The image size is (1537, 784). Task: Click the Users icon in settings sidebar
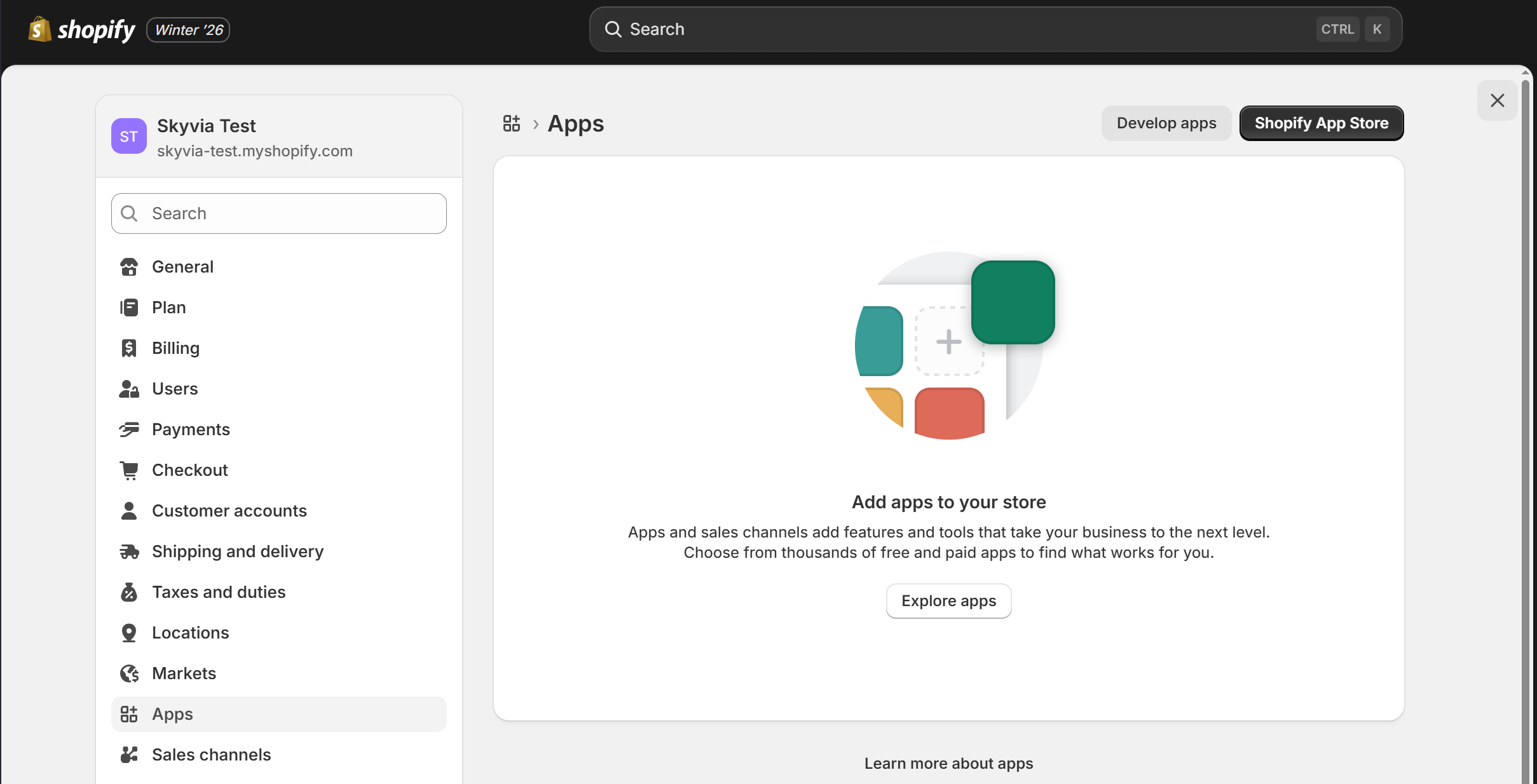[x=129, y=389]
